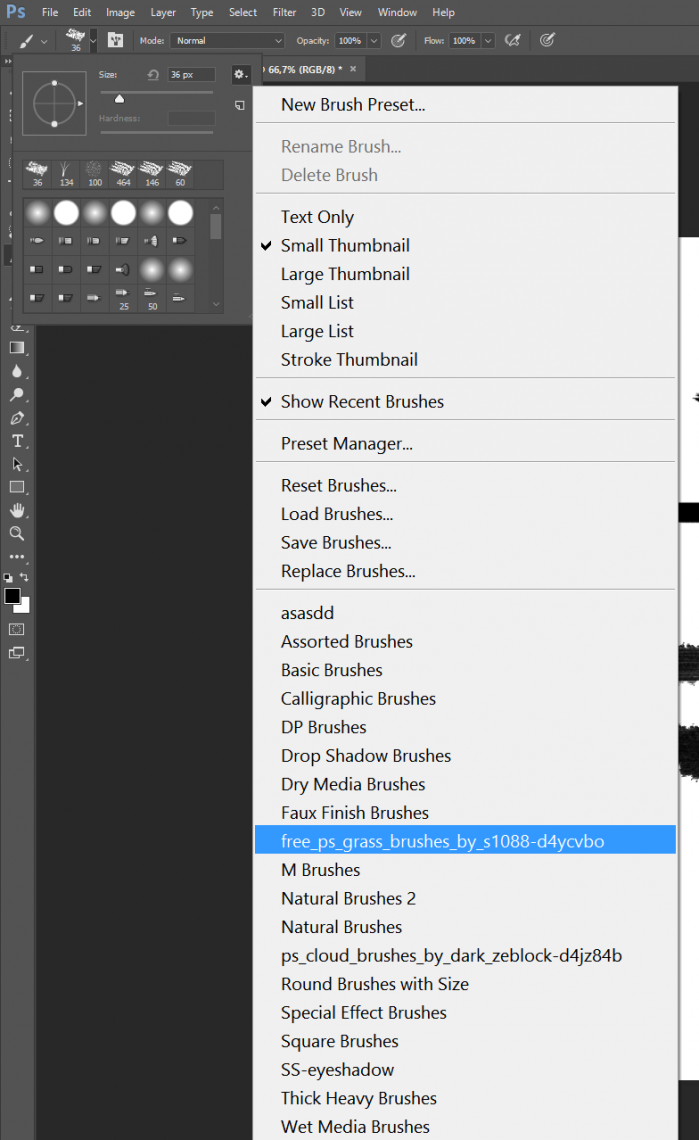
Task: Expand tool preset picker arrow
Action: coord(44,41)
